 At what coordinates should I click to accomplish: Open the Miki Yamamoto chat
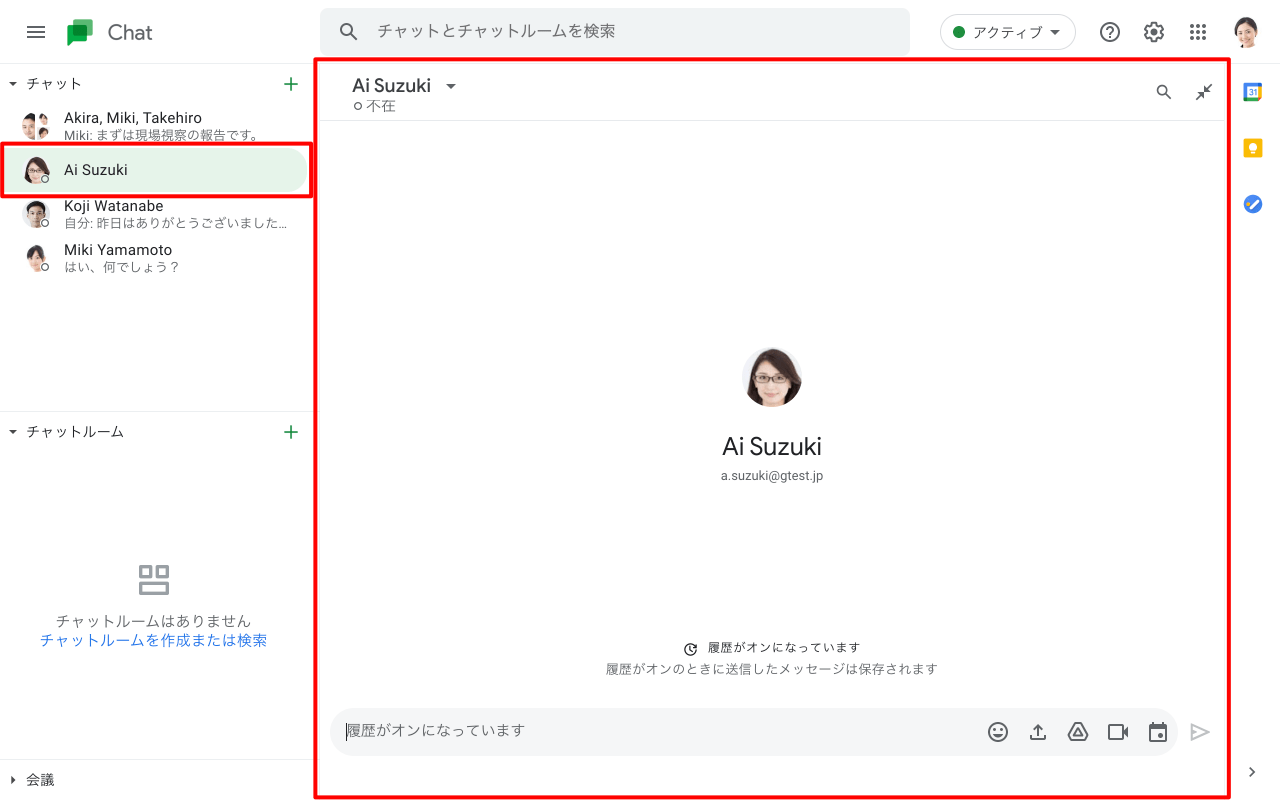point(156,258)
